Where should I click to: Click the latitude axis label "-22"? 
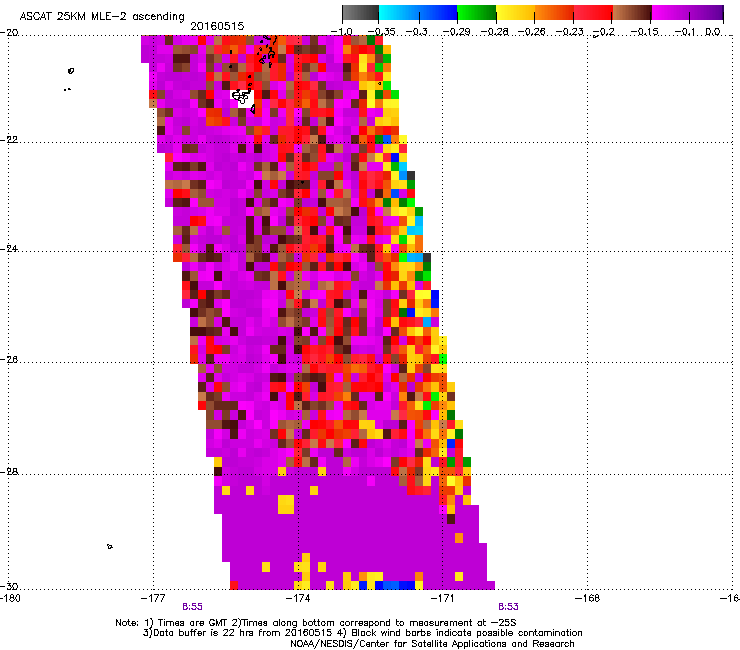pos(9,140)
